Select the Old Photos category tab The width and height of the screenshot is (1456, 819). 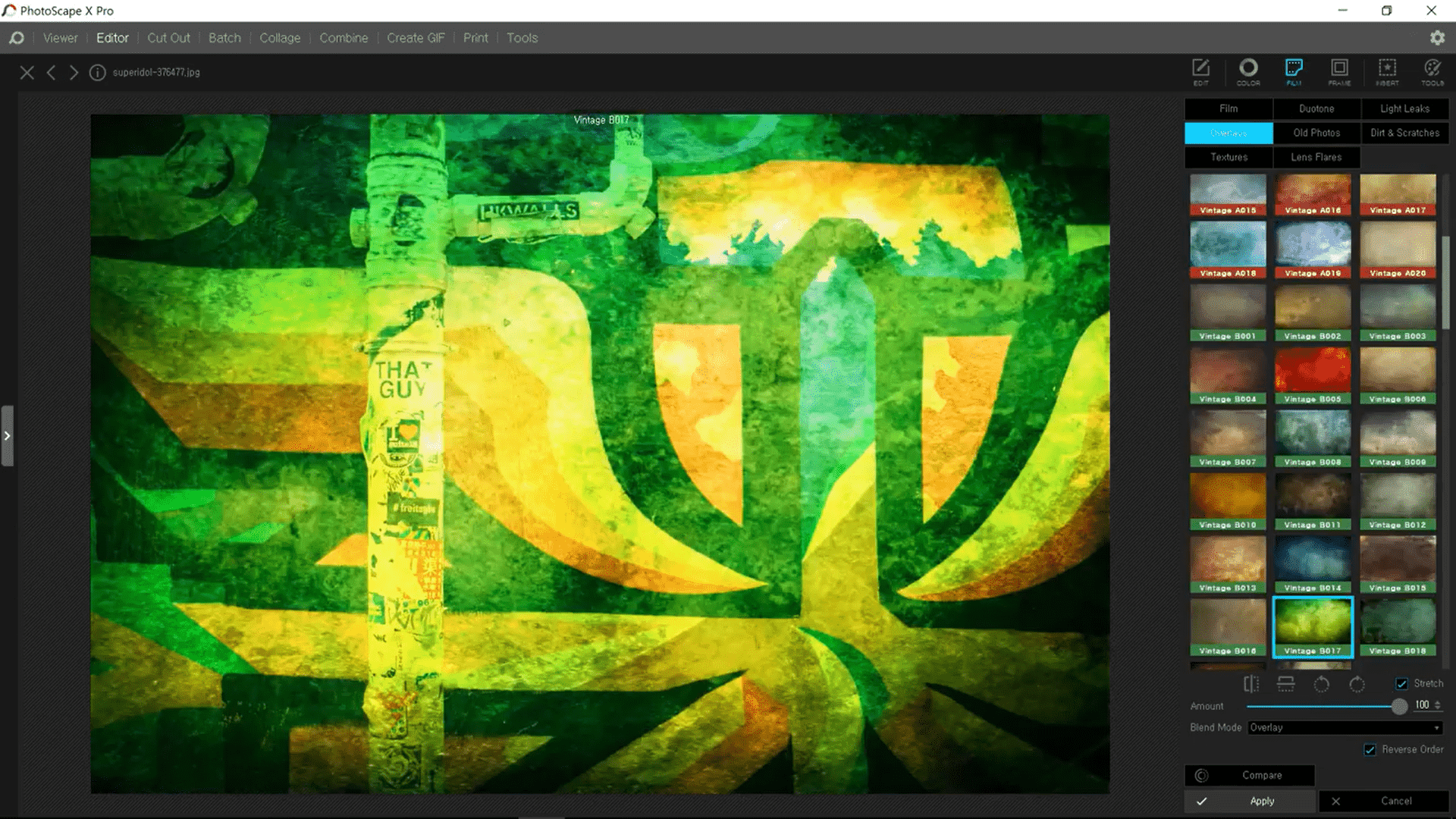click(1316, 133)
